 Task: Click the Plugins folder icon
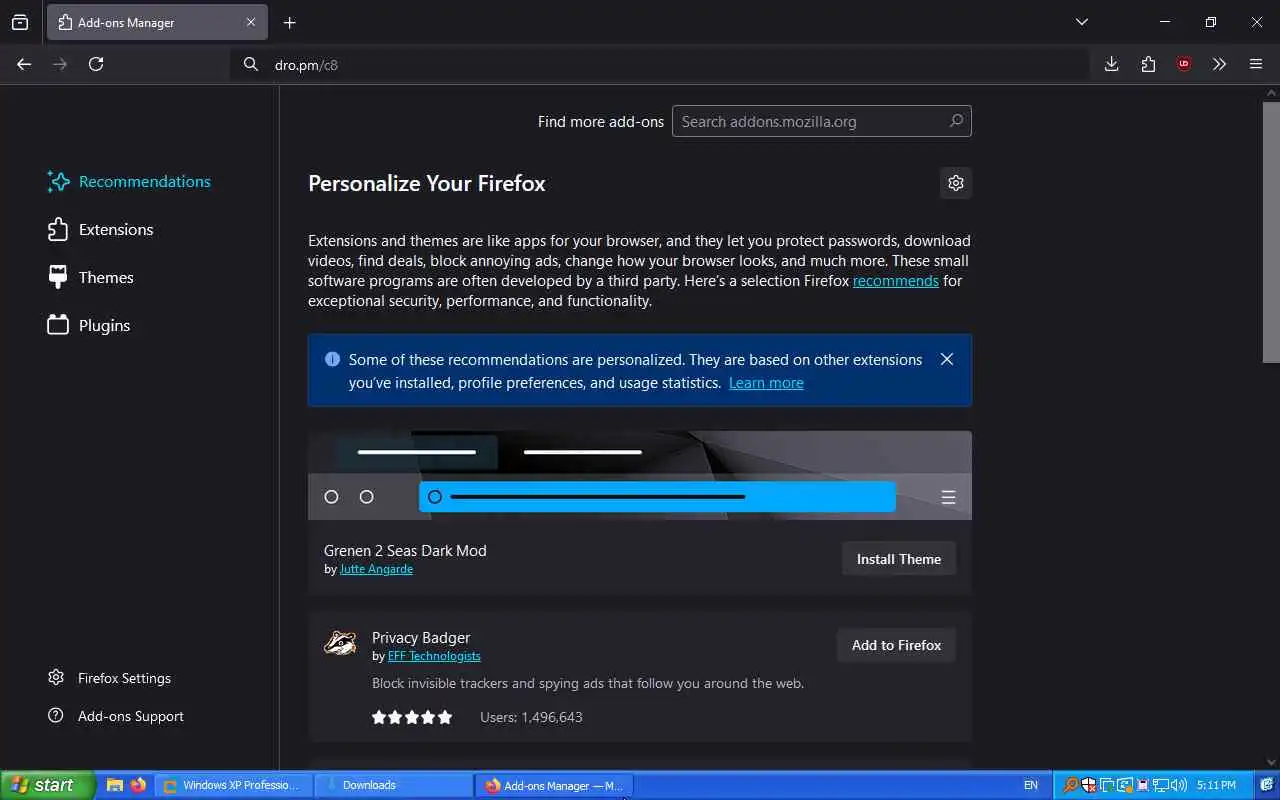(x=58, y=325)
